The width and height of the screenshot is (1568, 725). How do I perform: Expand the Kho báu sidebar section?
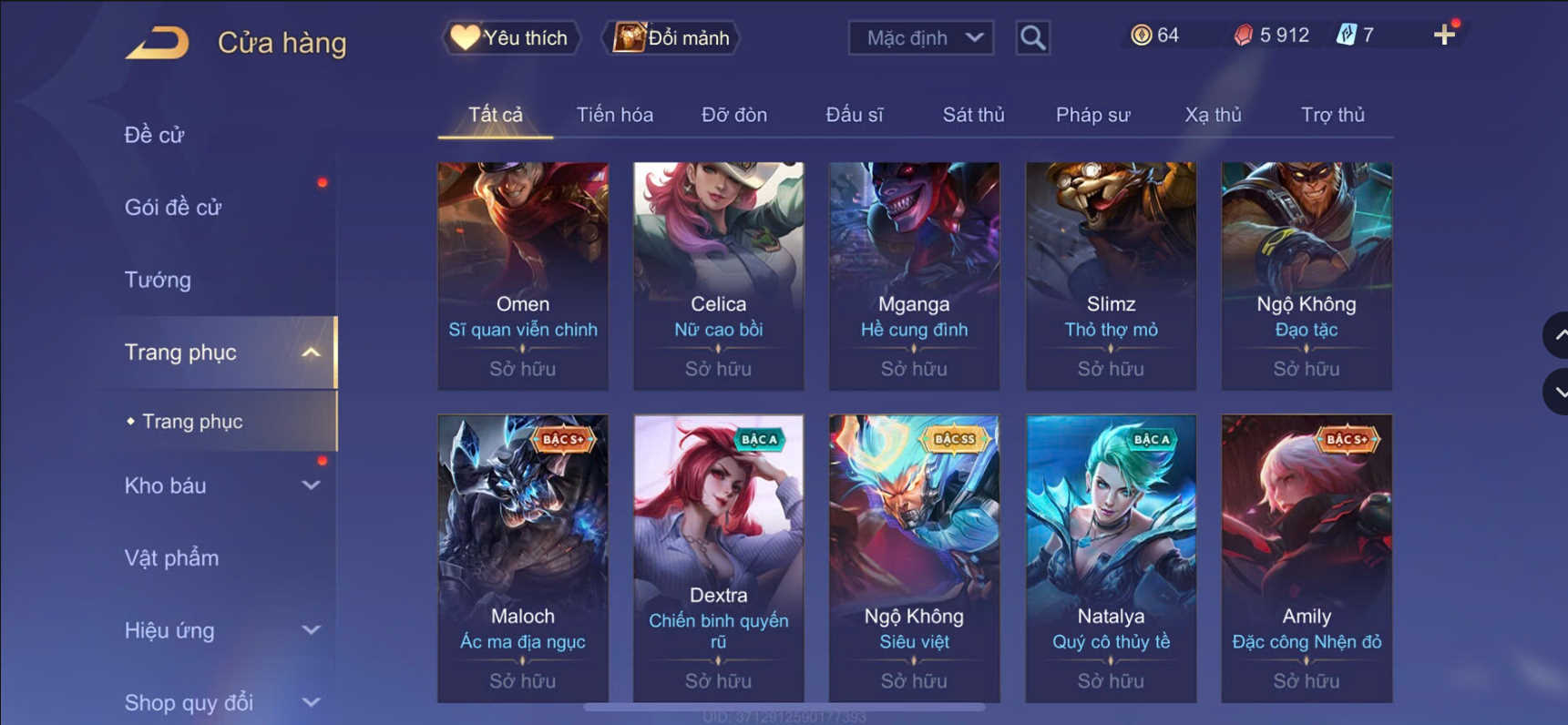tap(311, 485)
